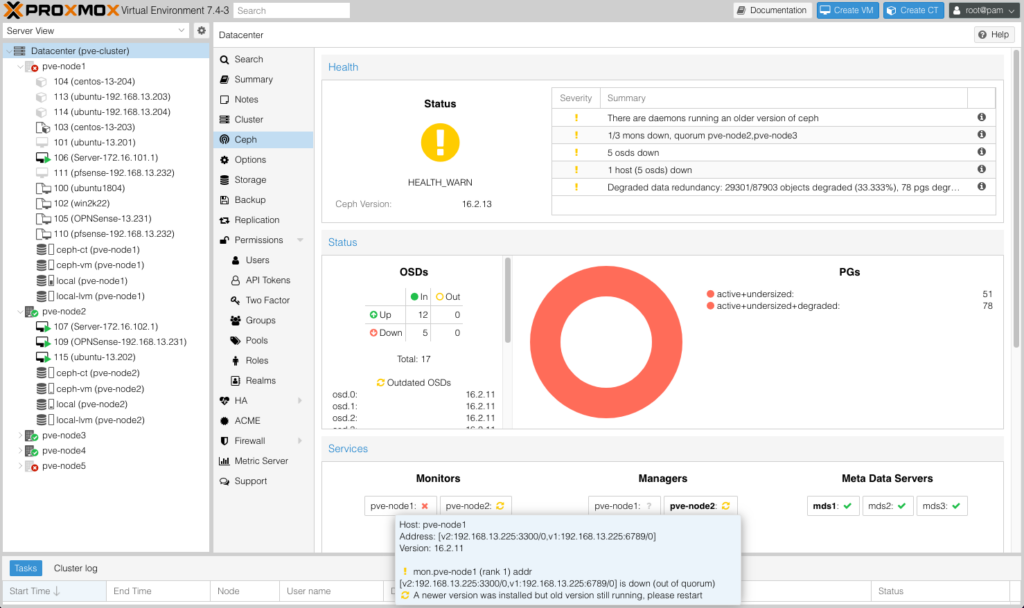Expand the HA submenu arrow
The height and width of the screenshot is (608, 1024).
[x=300, y=401]
